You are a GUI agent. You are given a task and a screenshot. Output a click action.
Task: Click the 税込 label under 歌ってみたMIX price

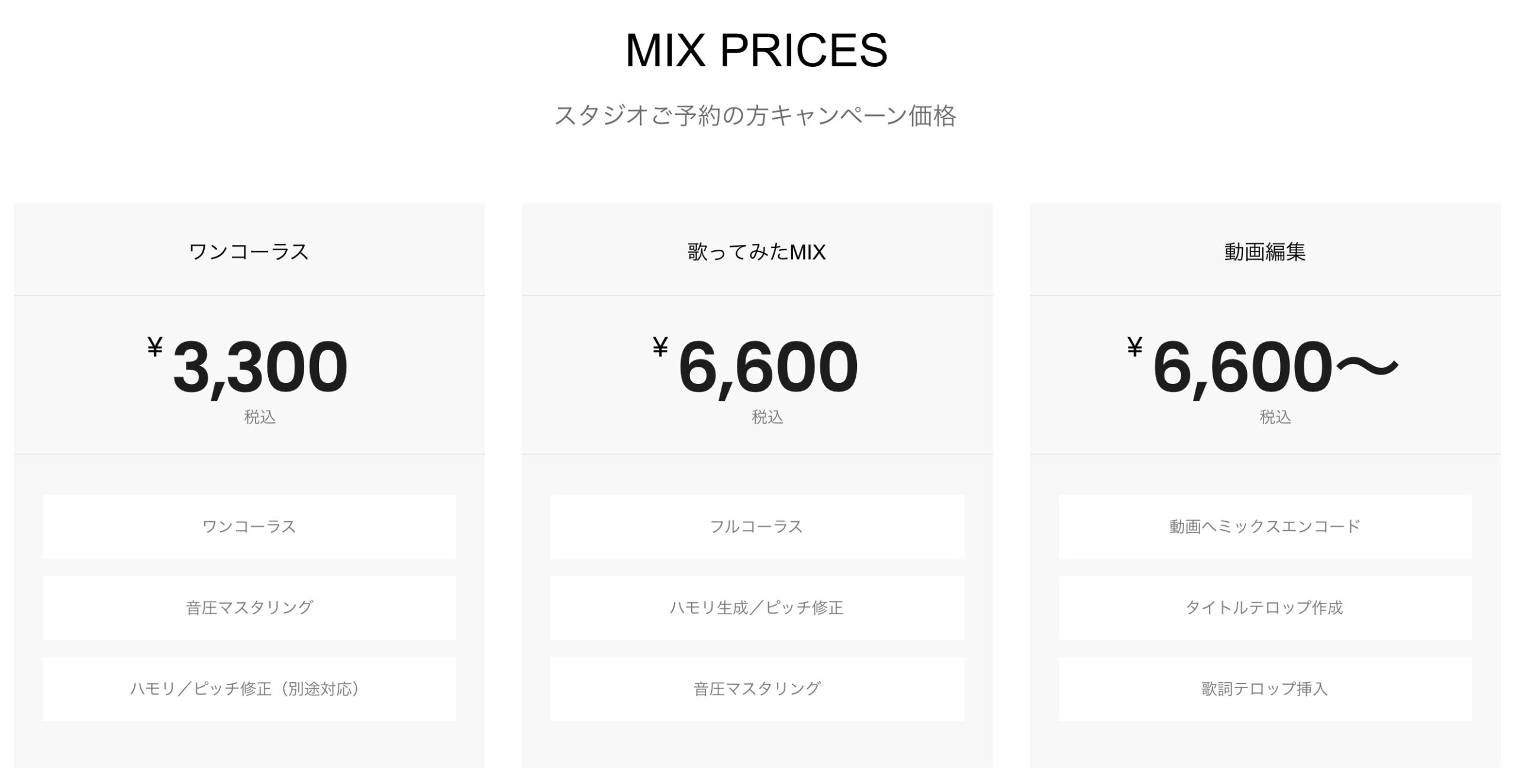click(x=768, y=417)
